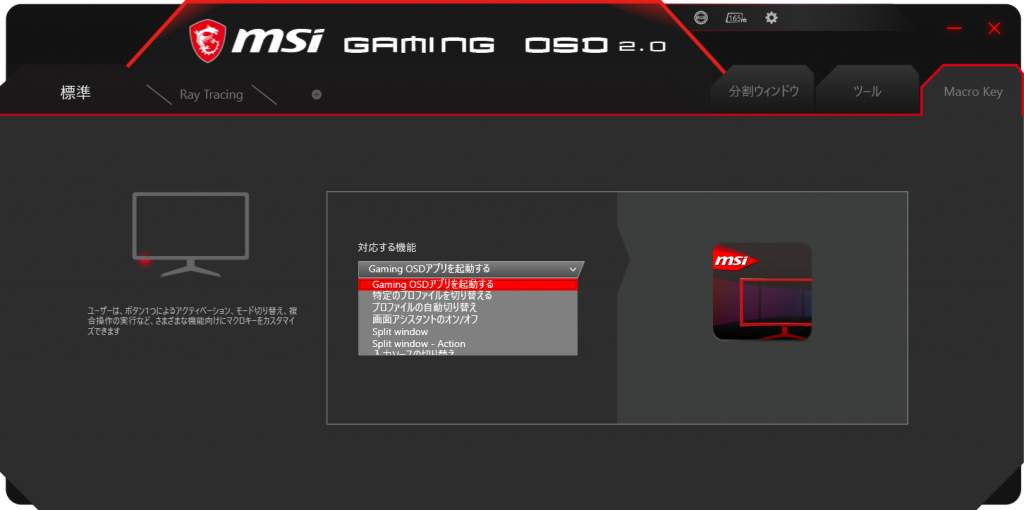The height and width of the screenshot is (510, 1024).
Task: Choose 特定のプロファイルを切り替える option
Action: tap(468, 296)
